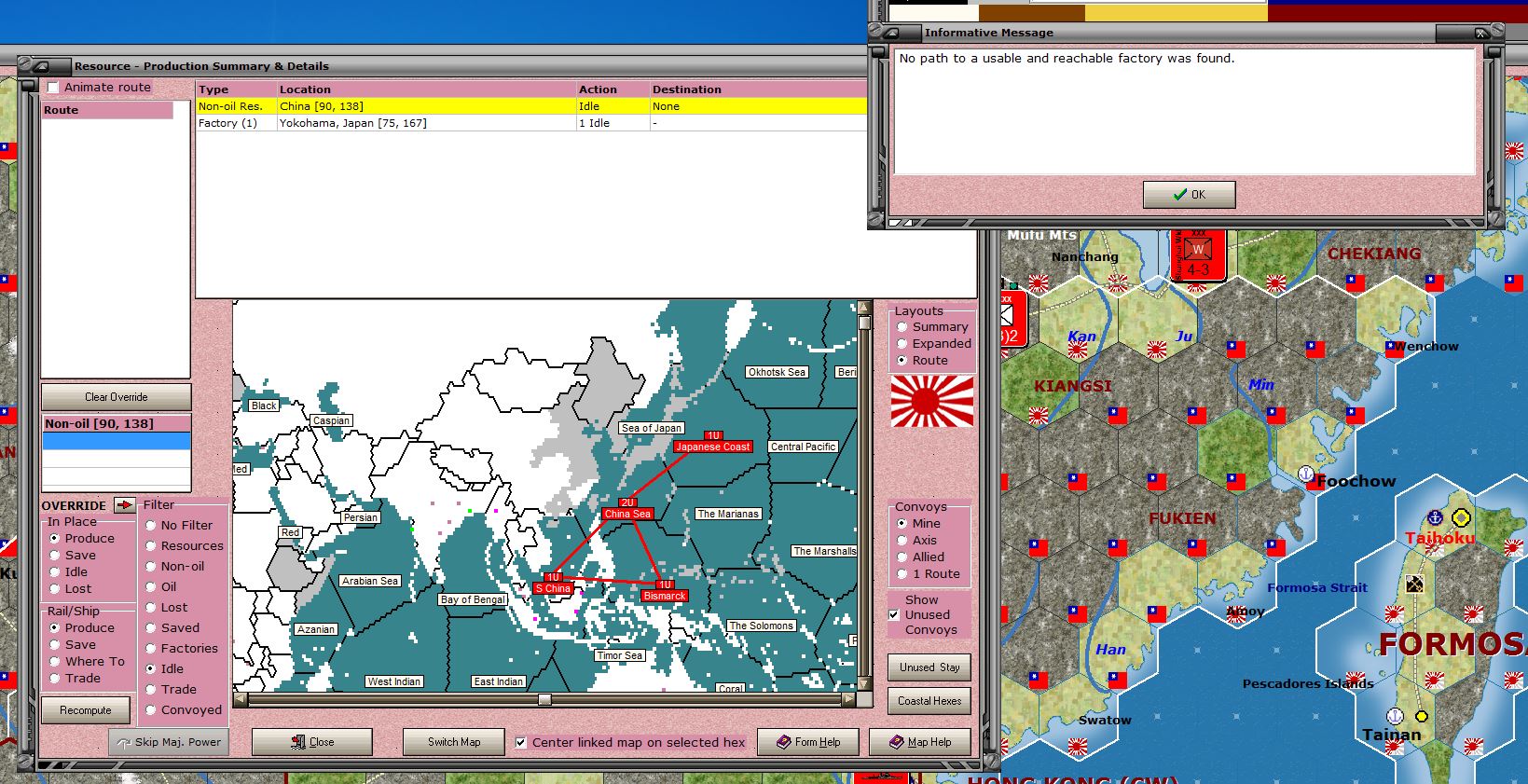Click Skip Maj. Power button
Screen dimensions: 1528x784
pos(169,742)
